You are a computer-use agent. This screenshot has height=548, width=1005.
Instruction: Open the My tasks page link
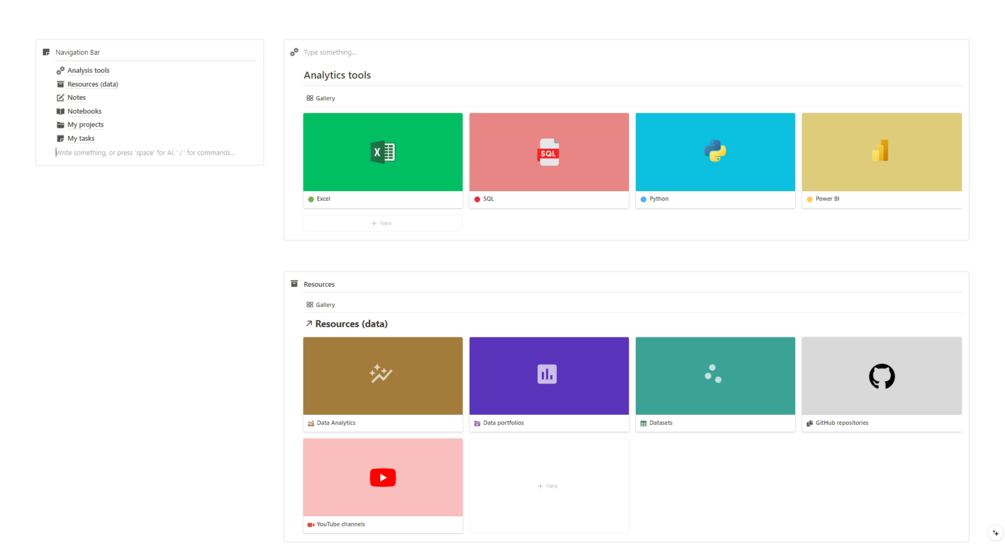pos(81,138)
